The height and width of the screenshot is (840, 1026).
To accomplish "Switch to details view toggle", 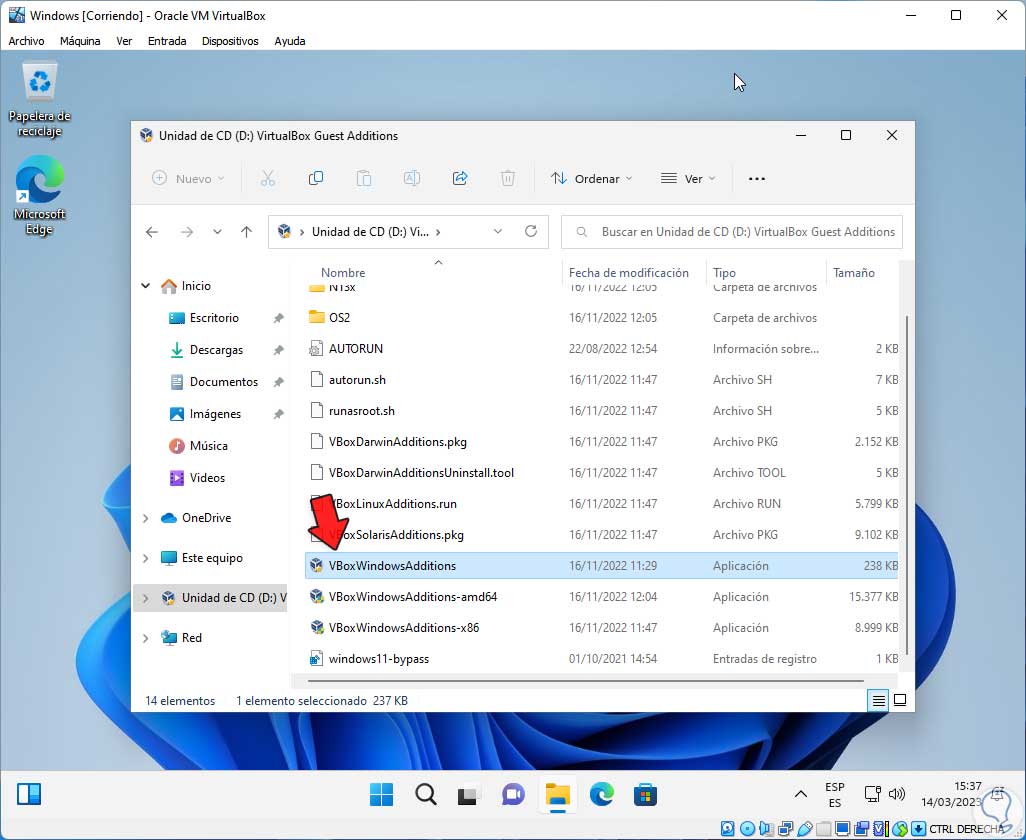I will click(878, 700).
